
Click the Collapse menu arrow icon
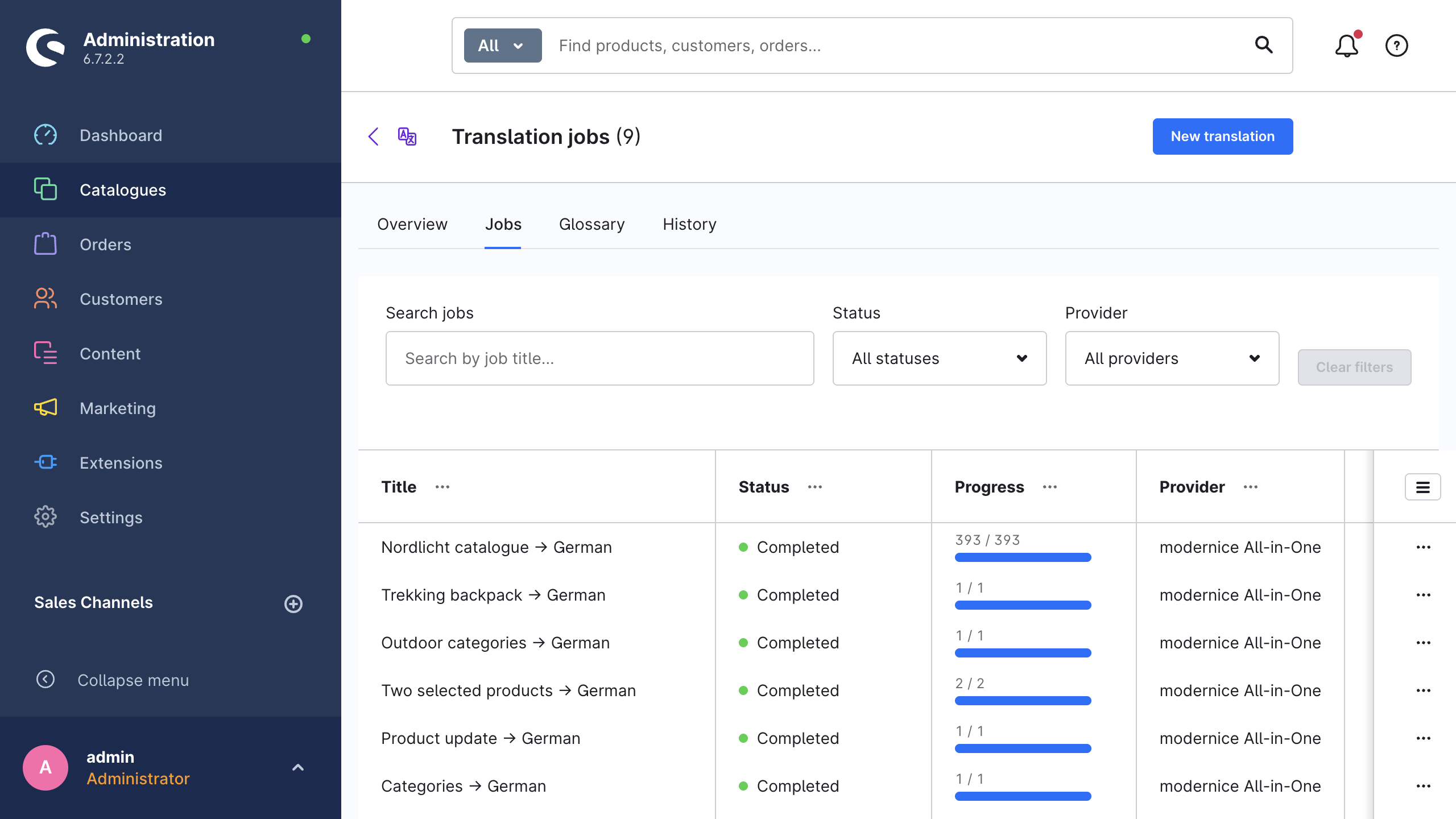(45, 680)
